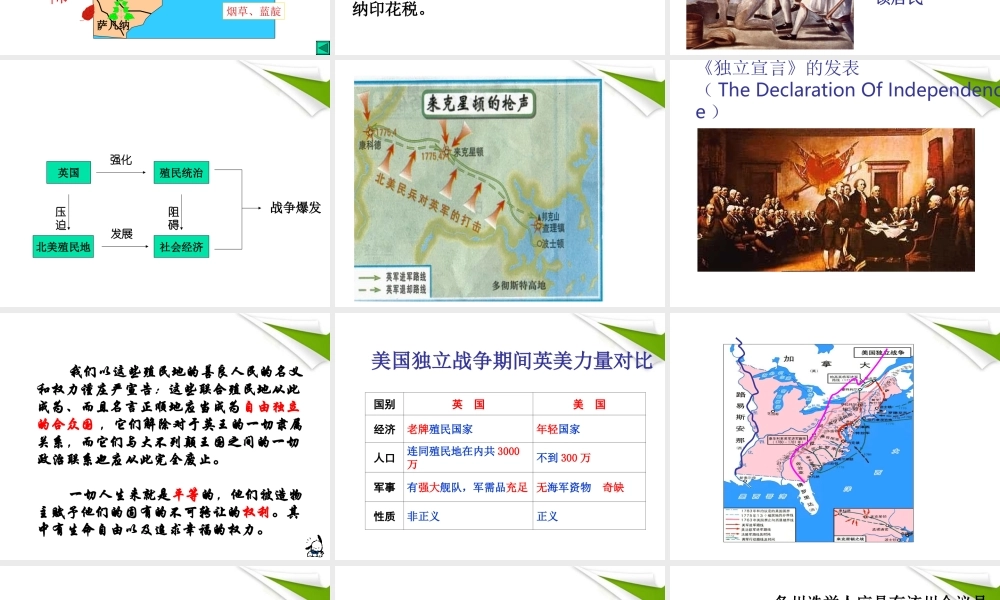Click the 强化 label above the arrow
The height and width of the screenshot is (600, 1000).
pos(121,160)
